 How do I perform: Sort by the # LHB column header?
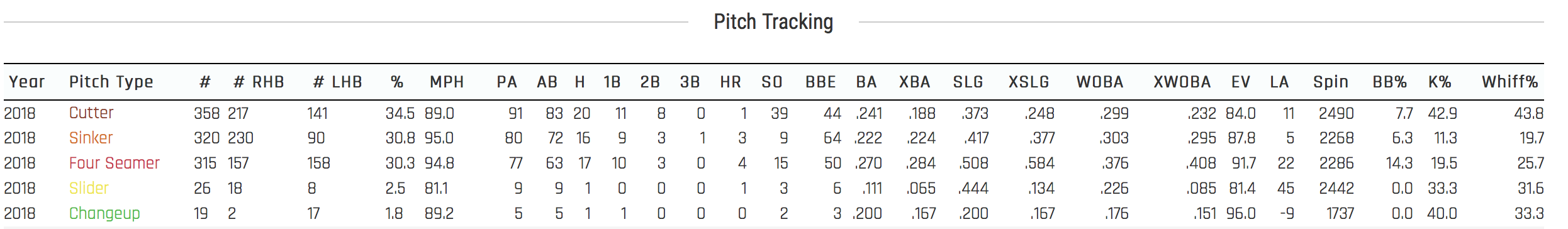[x=338, y=82]
